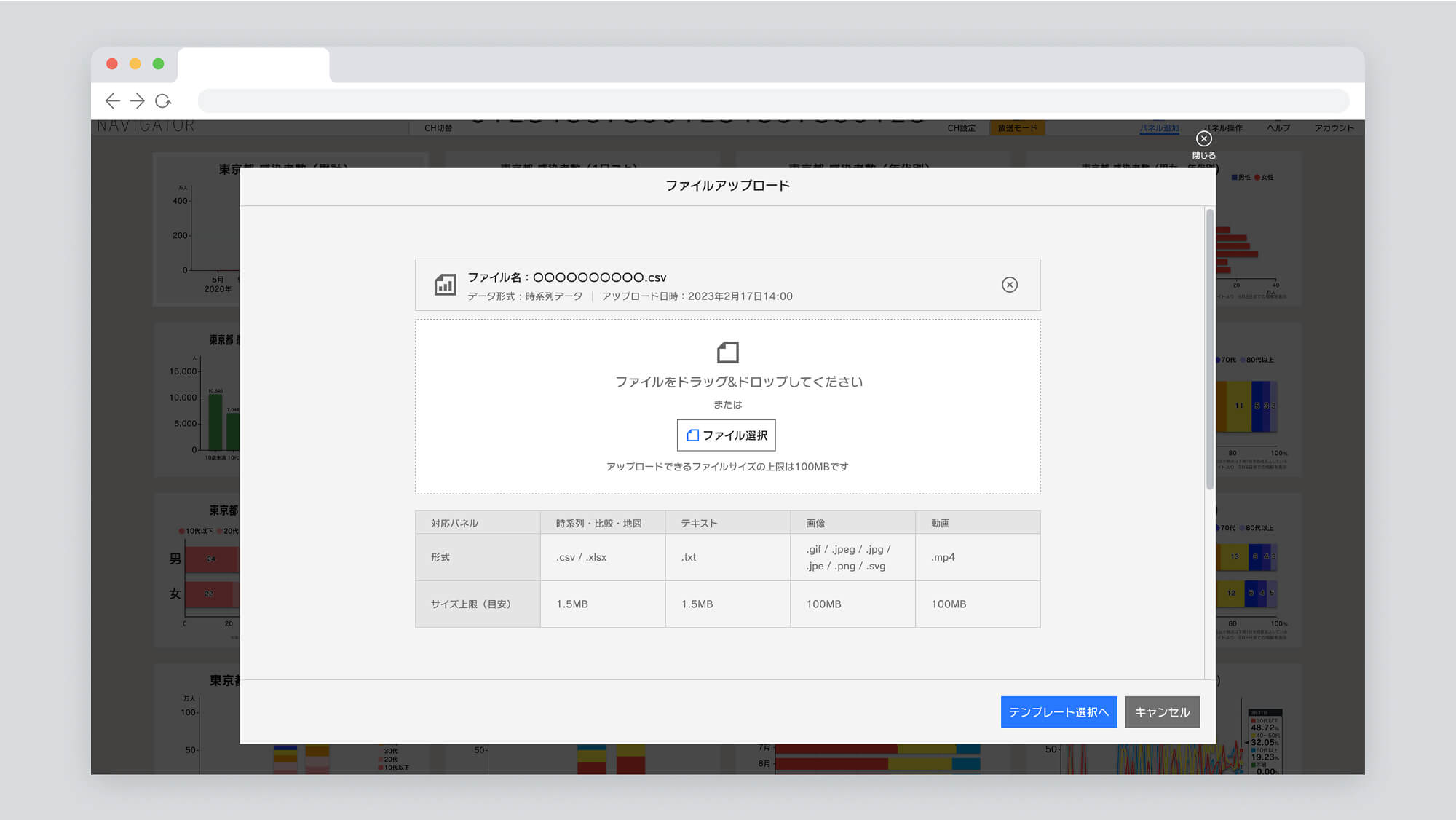Focus the browser address bar
The image size is (1456, 820).
[773, 101]
